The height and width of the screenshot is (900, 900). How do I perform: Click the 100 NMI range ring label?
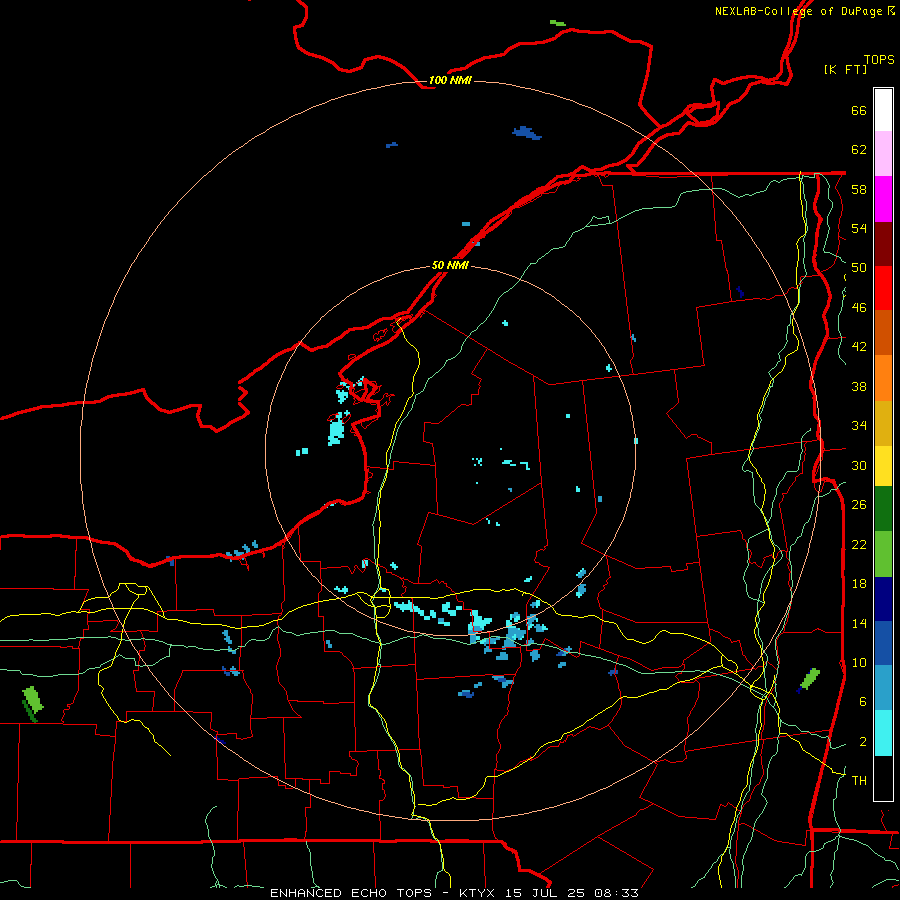450,80
